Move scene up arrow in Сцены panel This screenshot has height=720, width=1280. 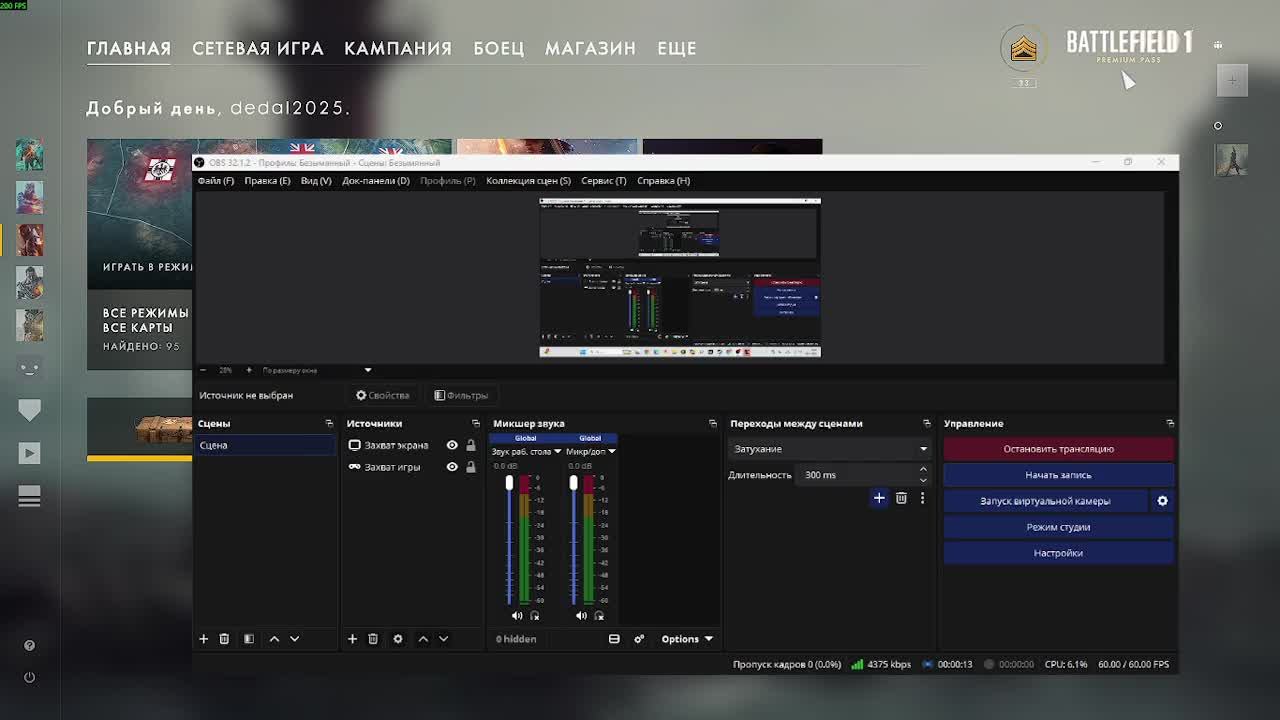[x=274, y=639]
